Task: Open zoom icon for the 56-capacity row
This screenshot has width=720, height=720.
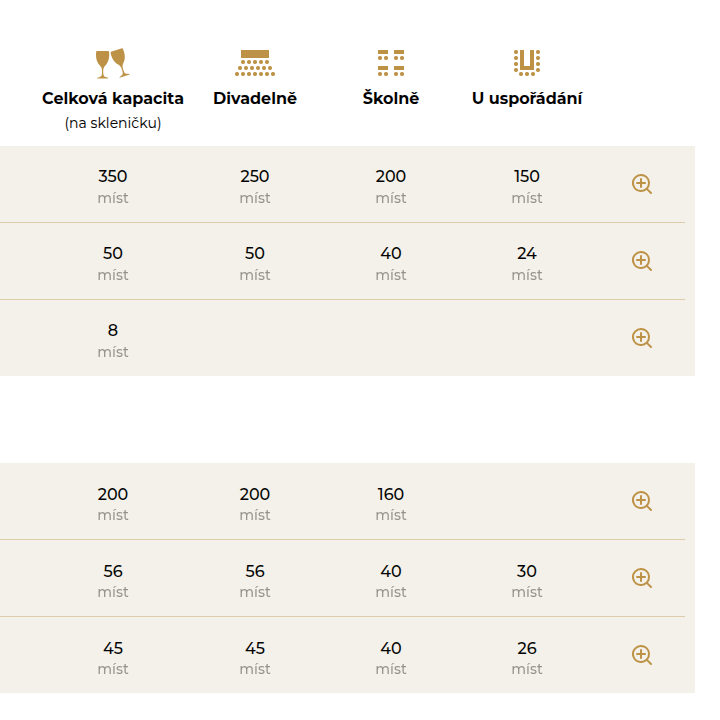Action: (x=642, y=578)
